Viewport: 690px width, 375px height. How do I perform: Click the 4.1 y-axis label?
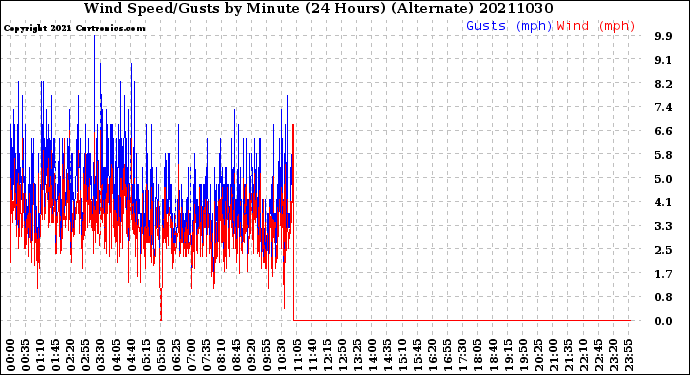tap(663, 202)
